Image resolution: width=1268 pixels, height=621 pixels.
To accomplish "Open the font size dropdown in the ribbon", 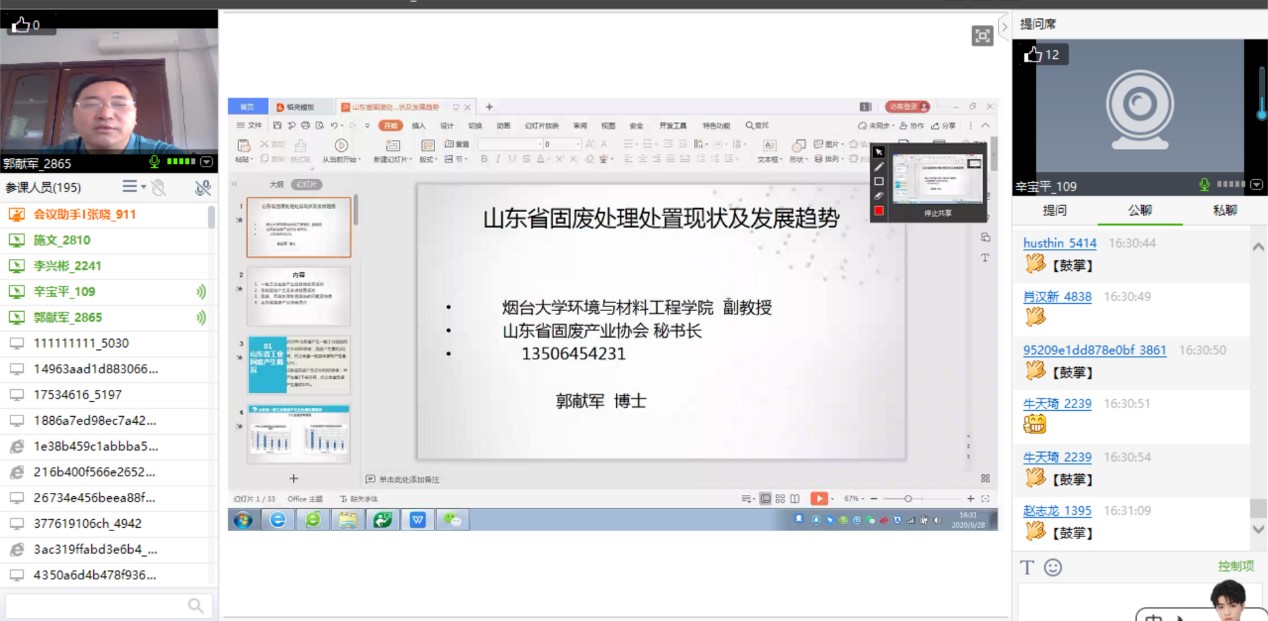I will tap(578, 143).
